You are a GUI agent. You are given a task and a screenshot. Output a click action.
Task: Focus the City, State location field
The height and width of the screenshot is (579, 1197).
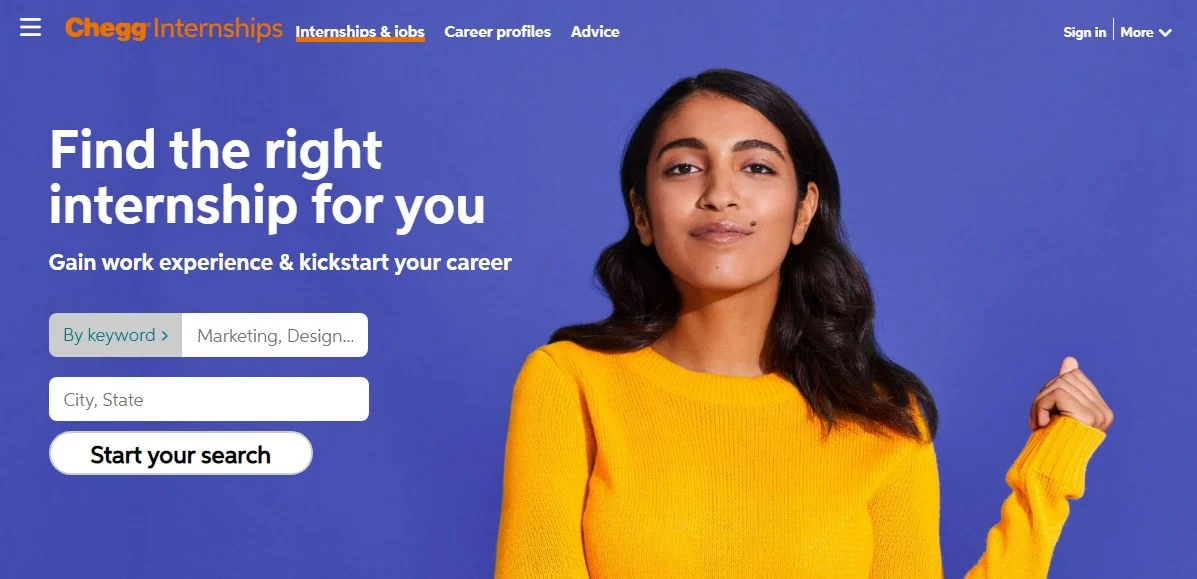[x=209, y=399]
